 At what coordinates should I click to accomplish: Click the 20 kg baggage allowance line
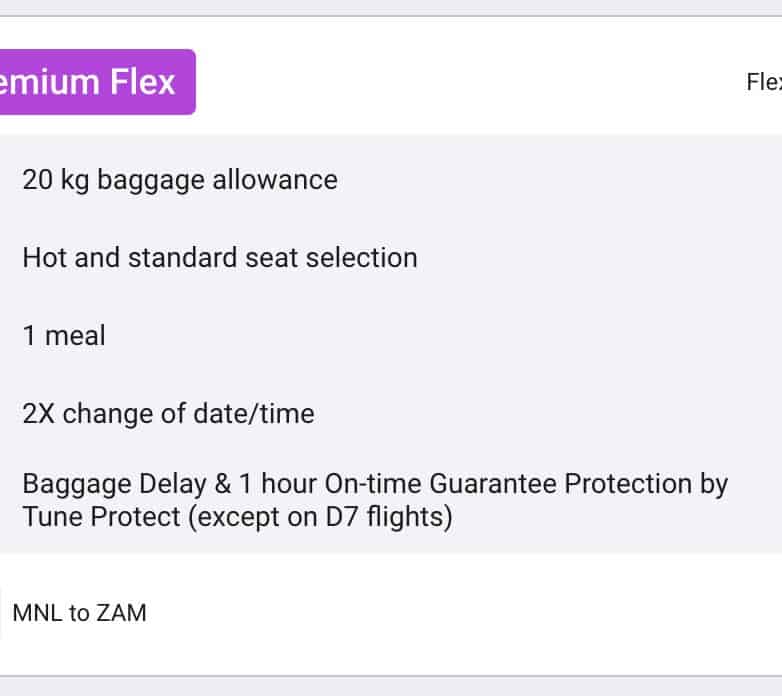(x=180, y=180)
